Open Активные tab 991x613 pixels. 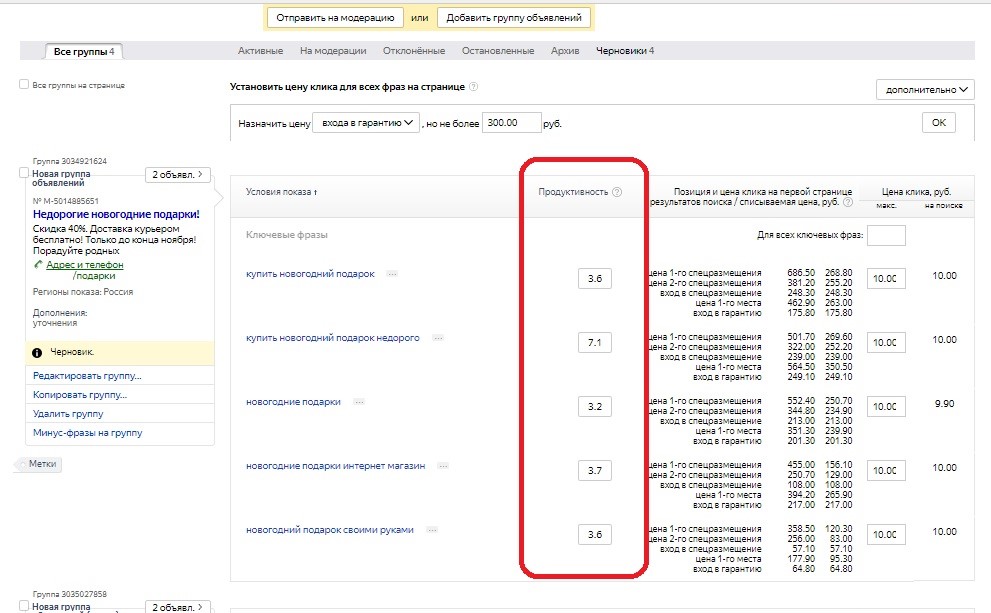pos(260,51)
